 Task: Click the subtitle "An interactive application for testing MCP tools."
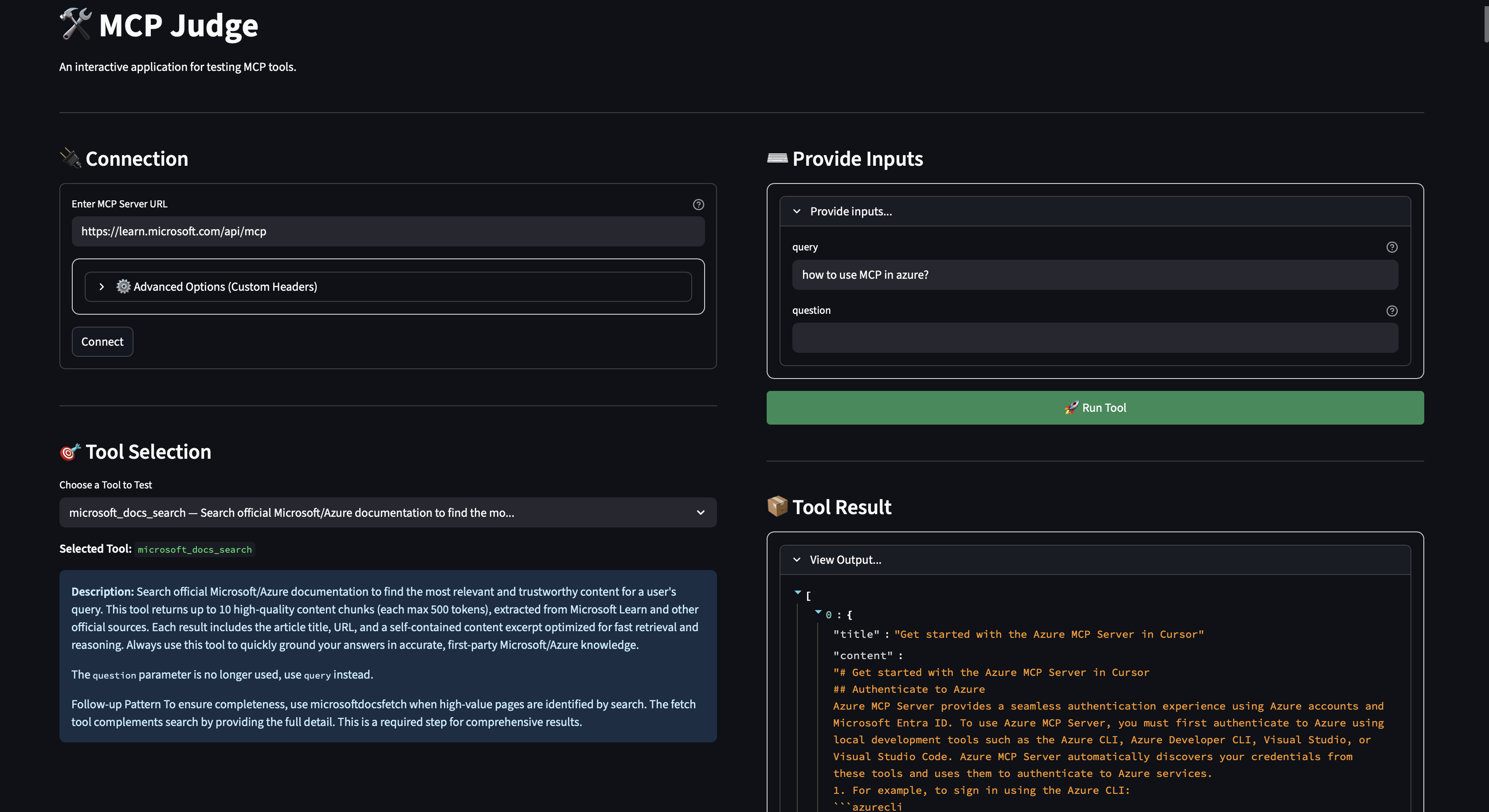coord(177,67)
